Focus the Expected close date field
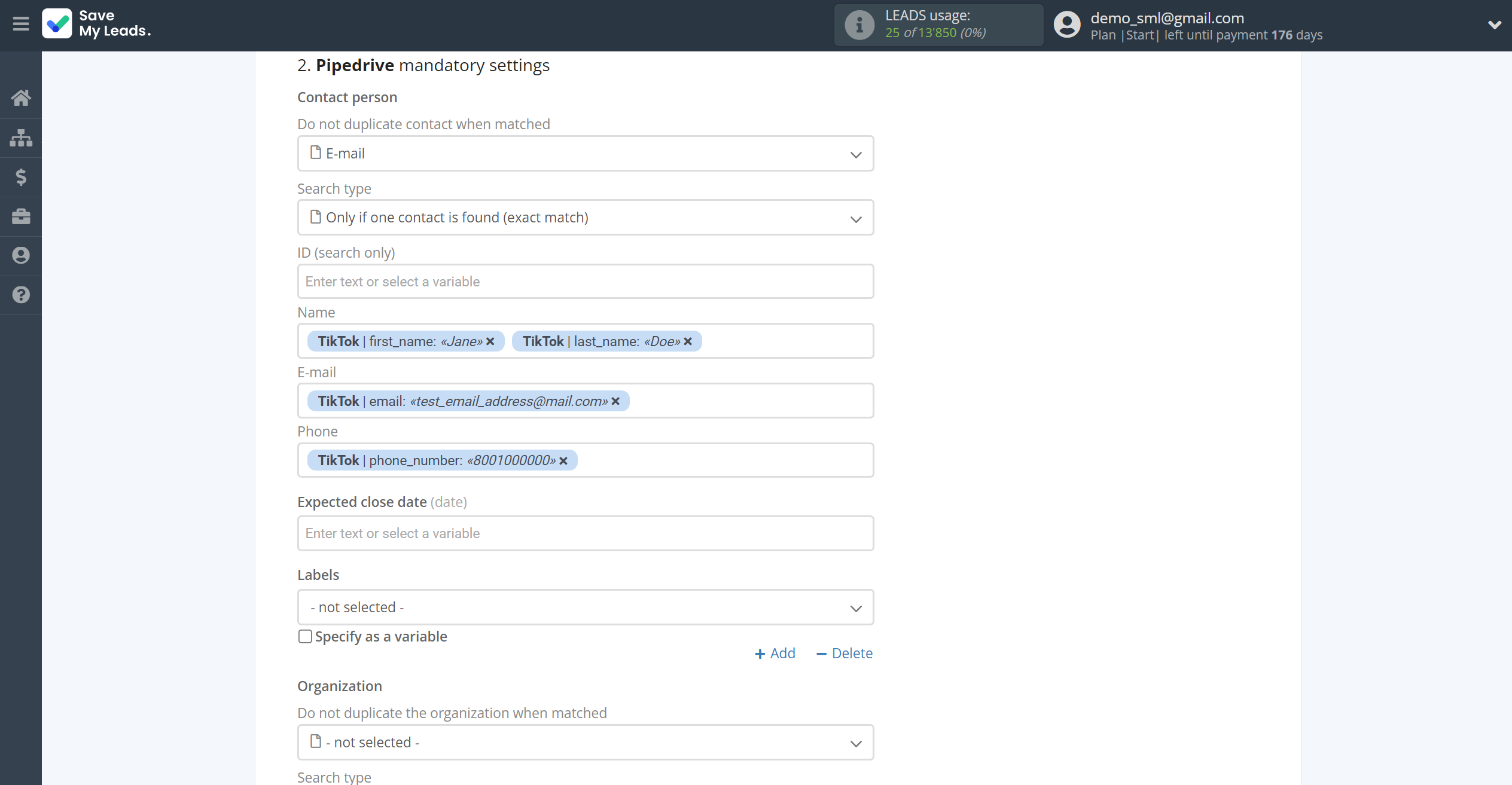This screenshot has height=785, width=1512. 586,533
